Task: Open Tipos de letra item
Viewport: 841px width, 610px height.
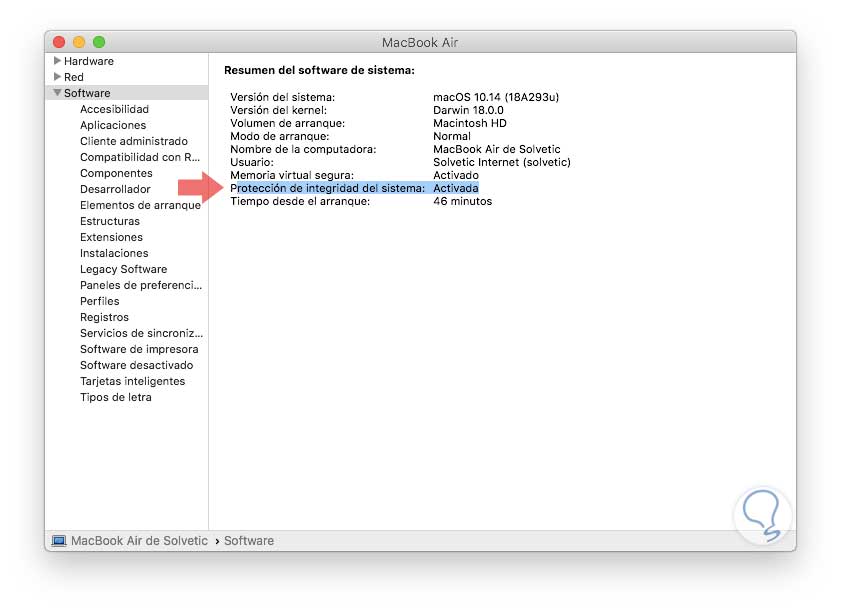Action: coord(115,398)
